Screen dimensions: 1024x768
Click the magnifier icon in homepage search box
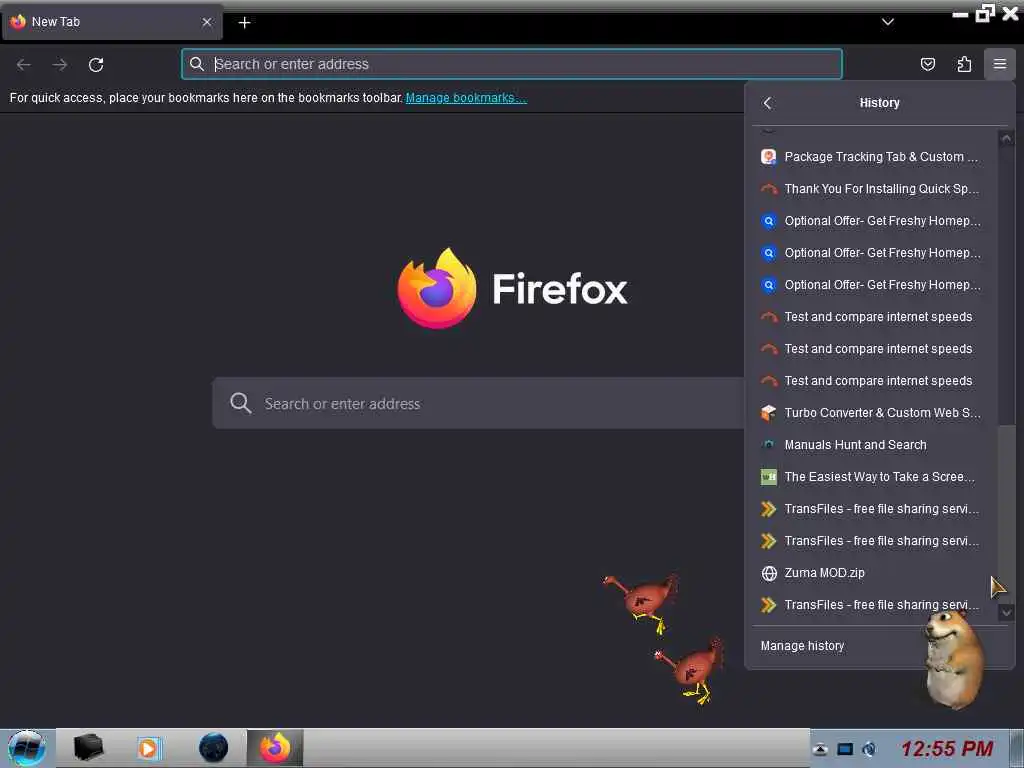(x=240, y=403)
